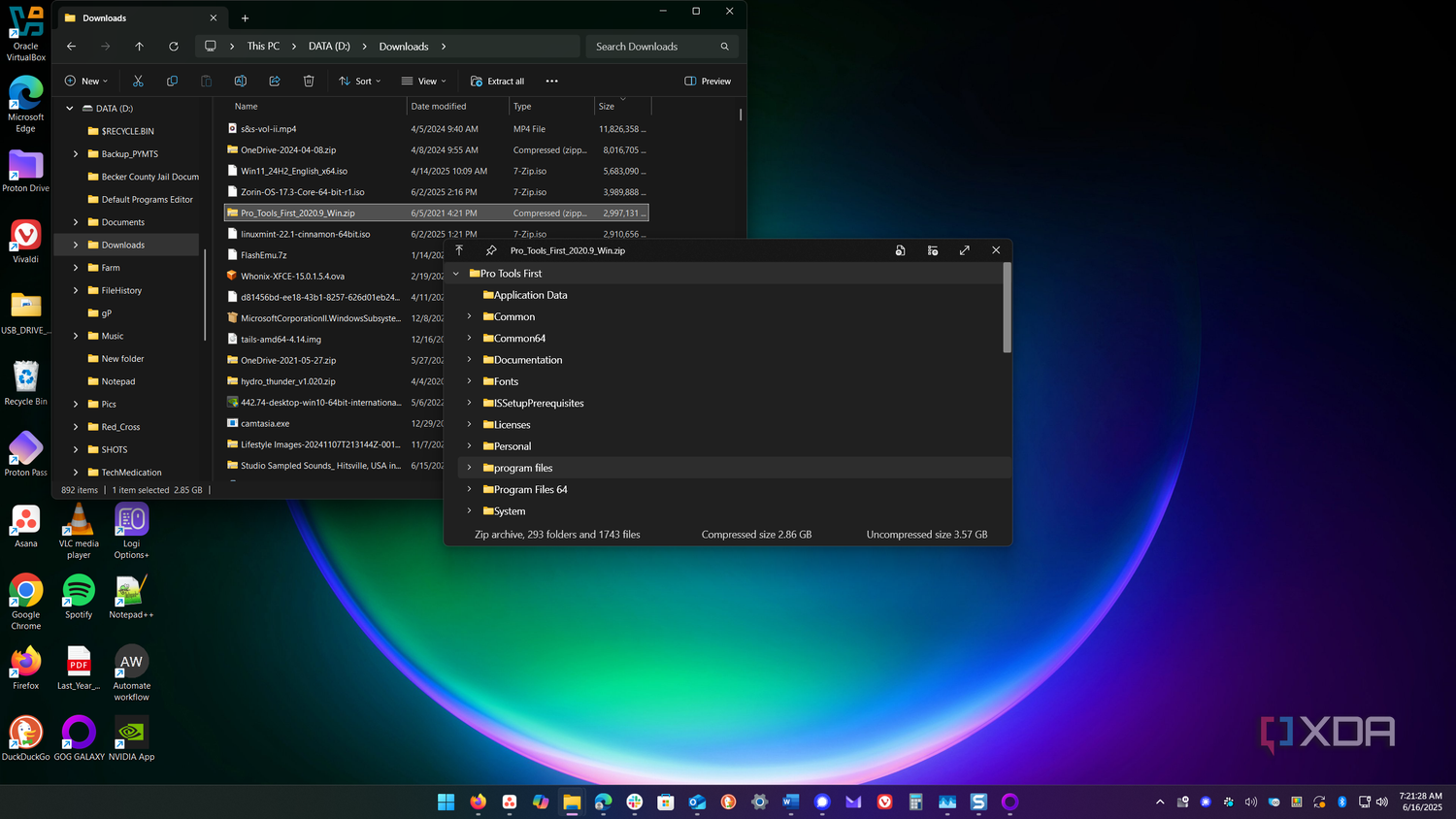Screen dimensions: 1456x819
Task: Go up one folder level
Action: (x=140, y=47)
